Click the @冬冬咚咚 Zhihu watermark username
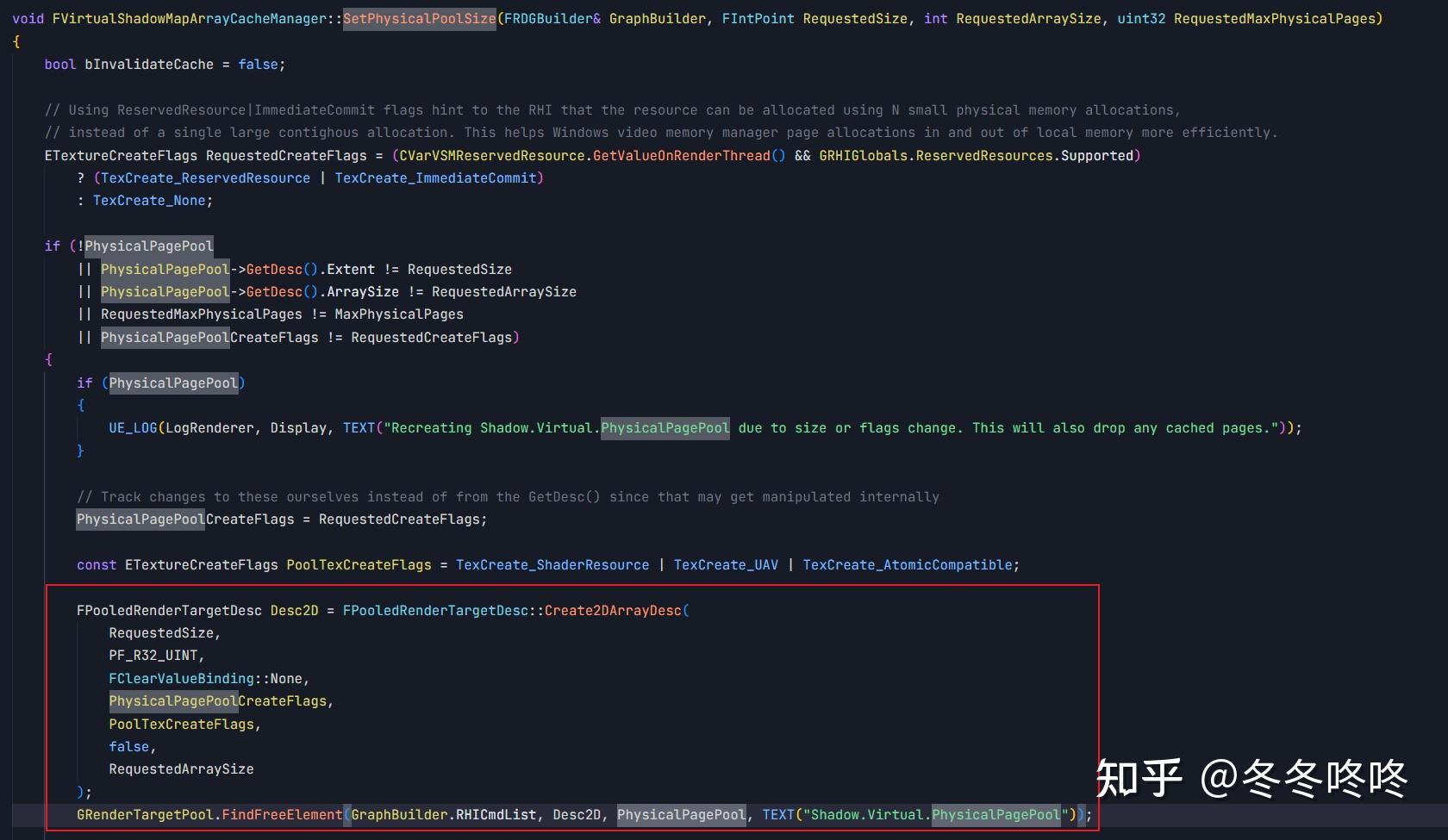 click(1301, 778)
